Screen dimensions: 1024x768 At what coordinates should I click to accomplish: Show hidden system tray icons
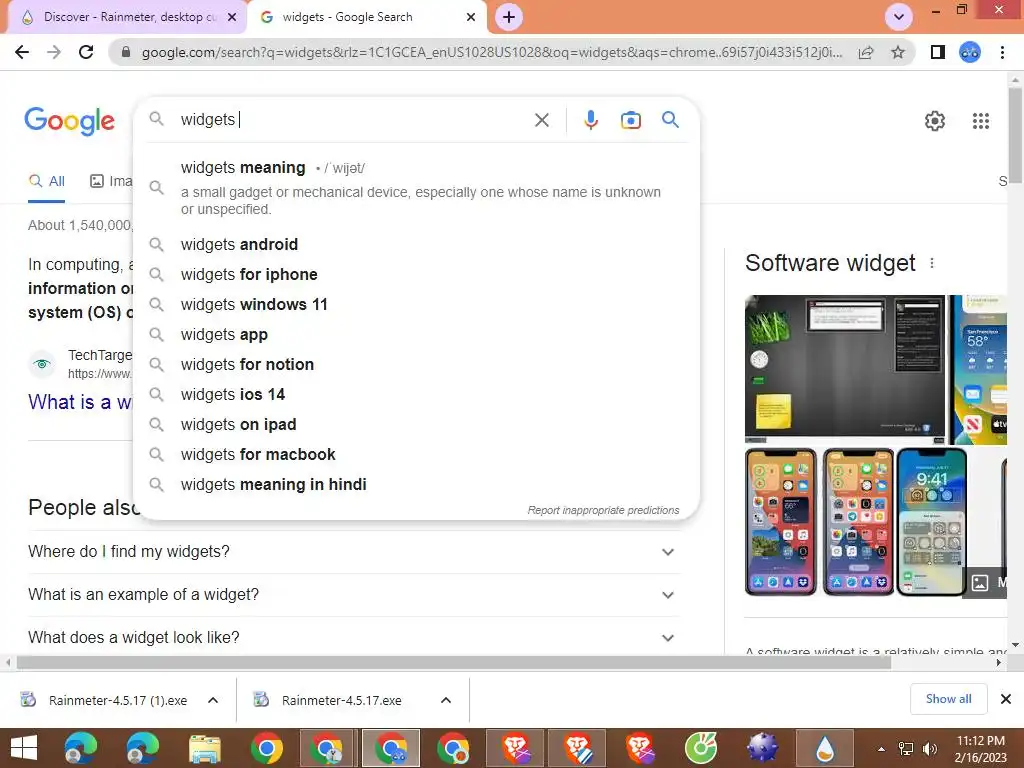click(x=881, y=749)
